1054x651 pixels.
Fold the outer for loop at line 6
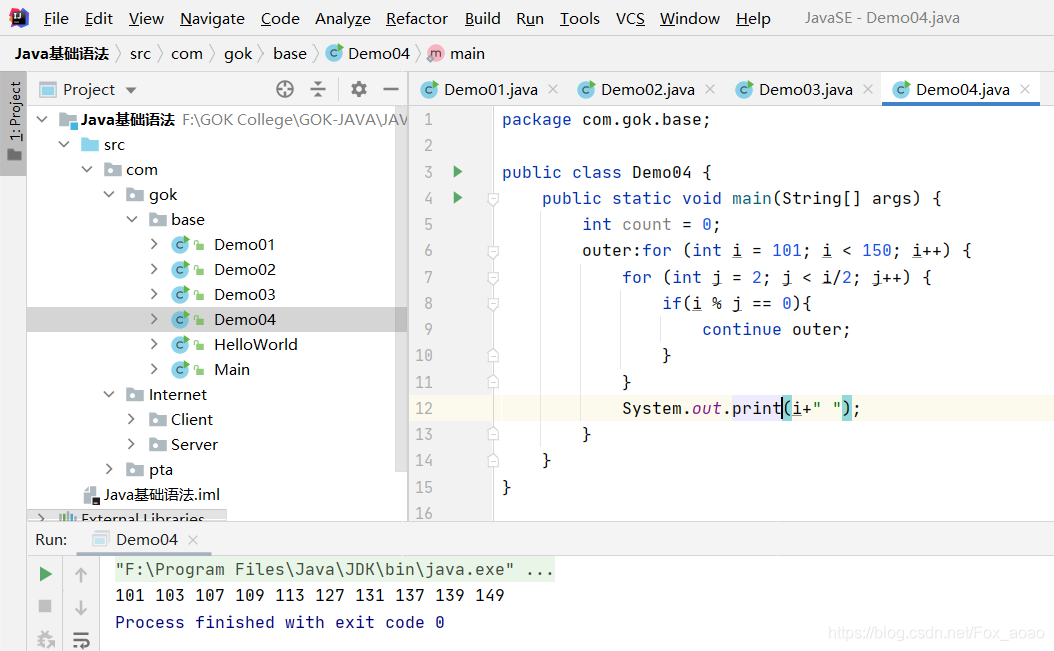click(493, 251)
